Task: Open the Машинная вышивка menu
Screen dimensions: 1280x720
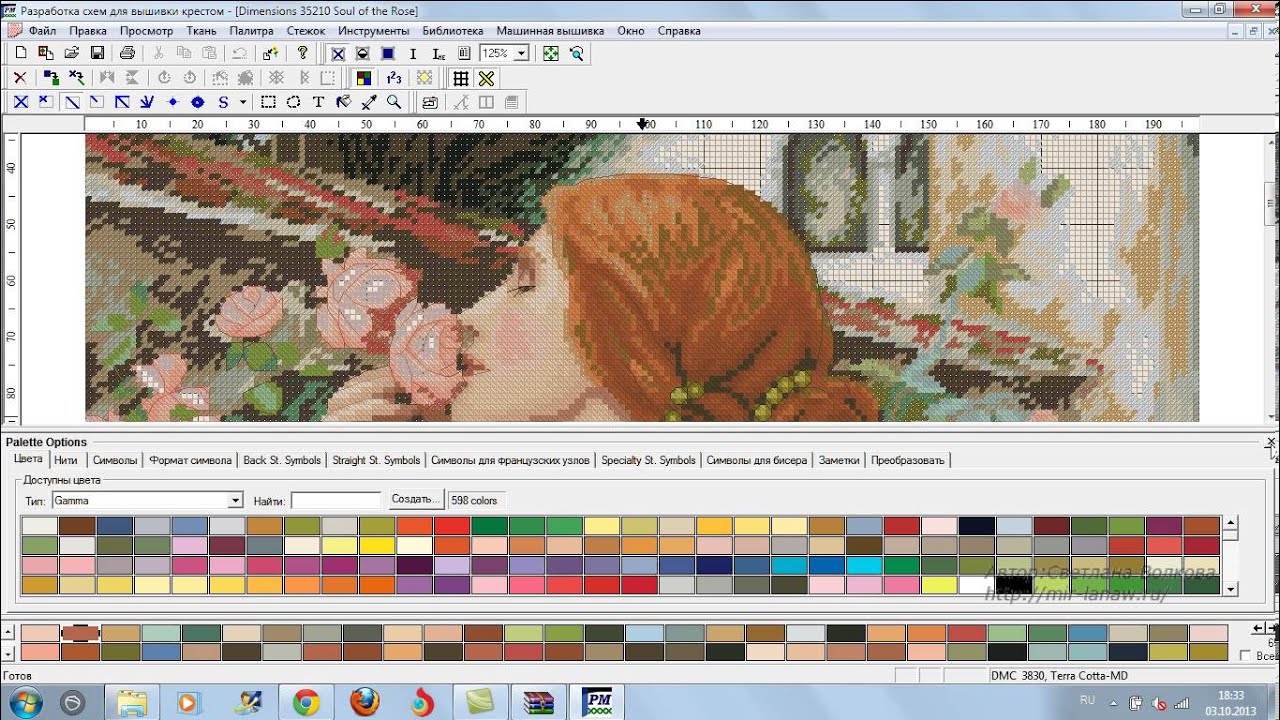Action: coord(550,31)
